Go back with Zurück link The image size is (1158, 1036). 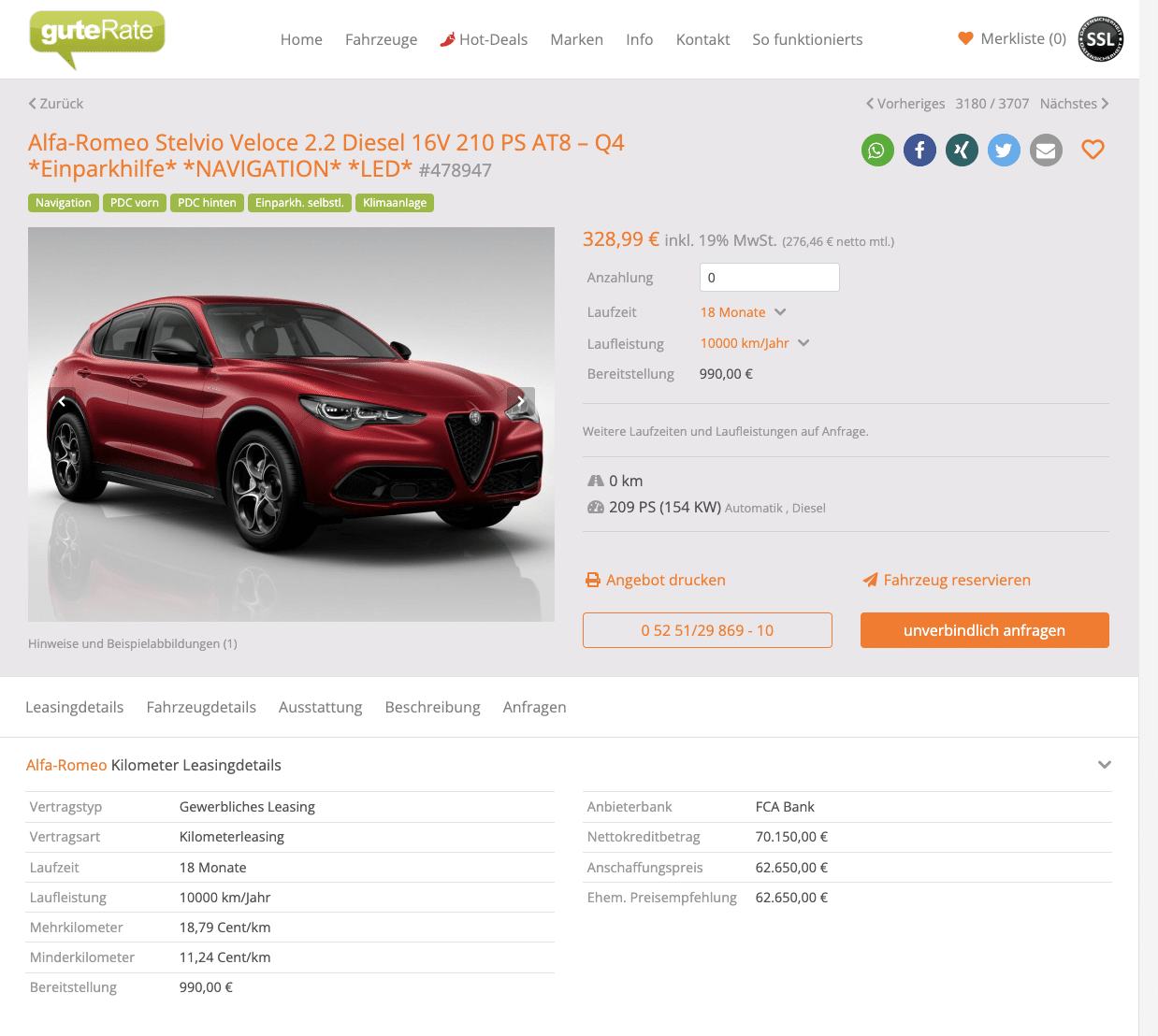point(56,104)
